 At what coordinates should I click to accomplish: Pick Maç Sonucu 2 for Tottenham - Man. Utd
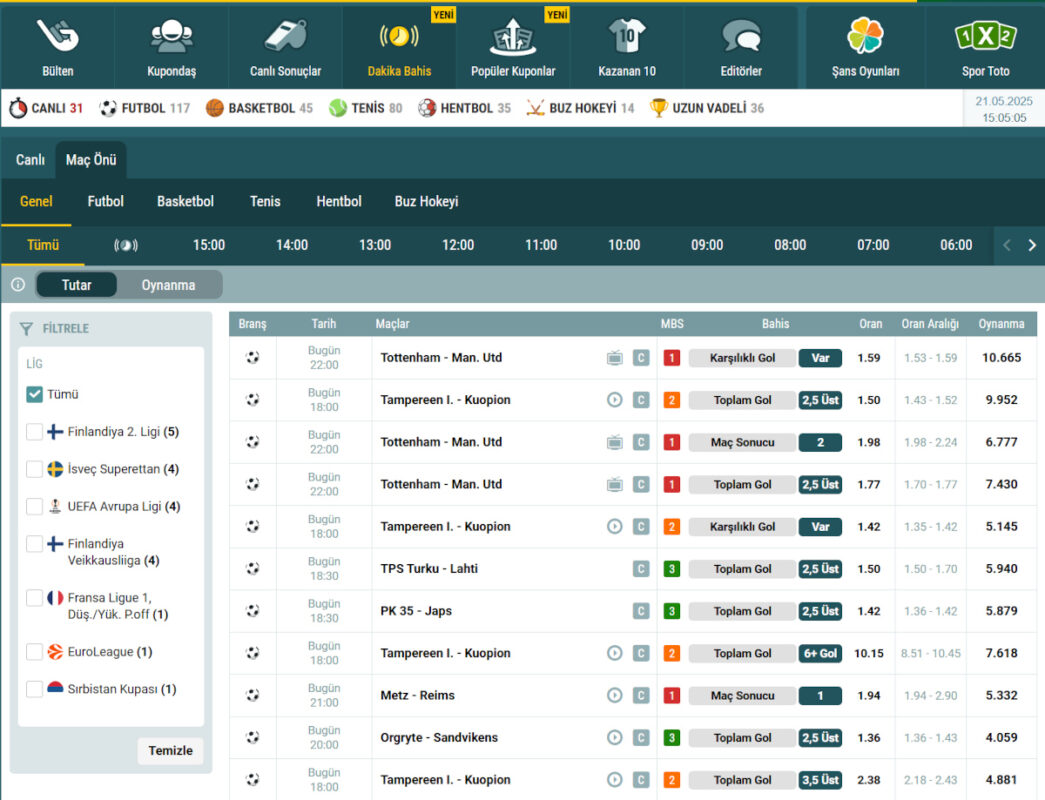(x=820, y=442)
